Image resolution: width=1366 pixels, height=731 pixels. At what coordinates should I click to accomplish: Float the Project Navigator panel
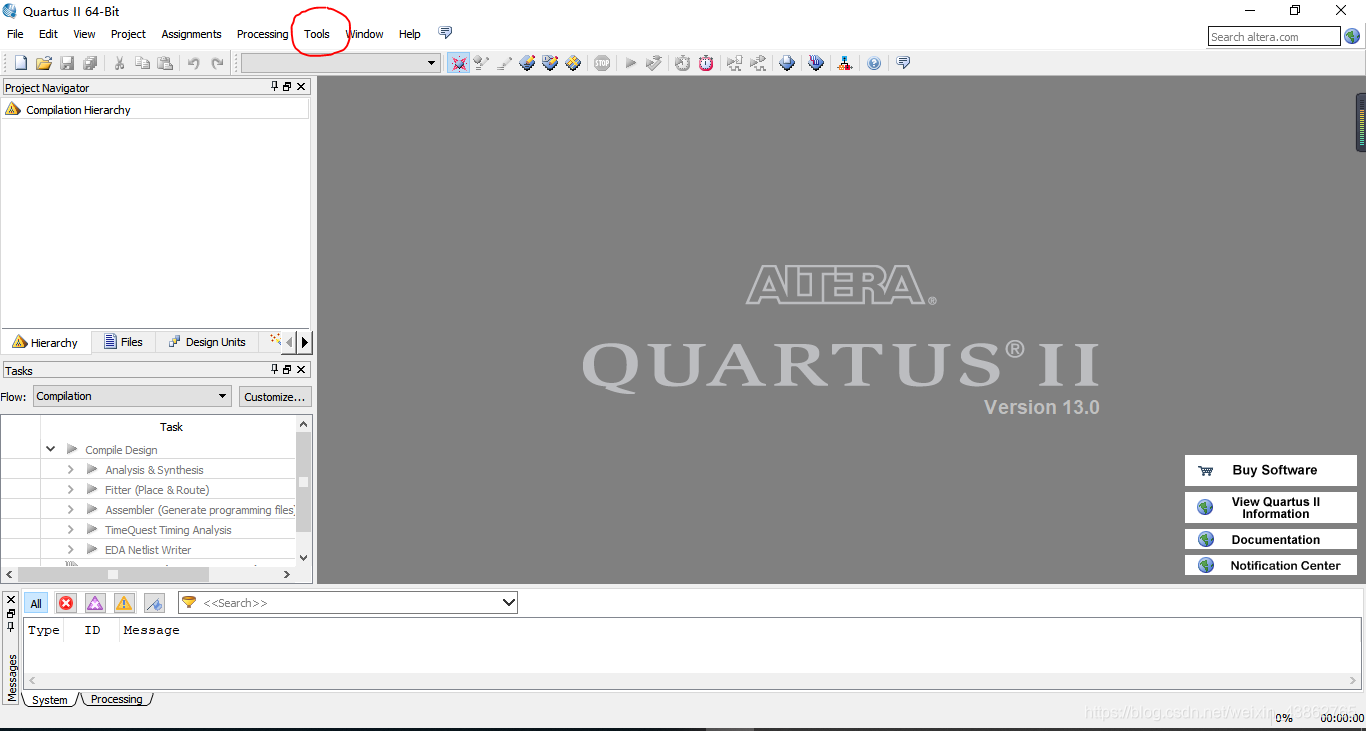click(287, 87)
